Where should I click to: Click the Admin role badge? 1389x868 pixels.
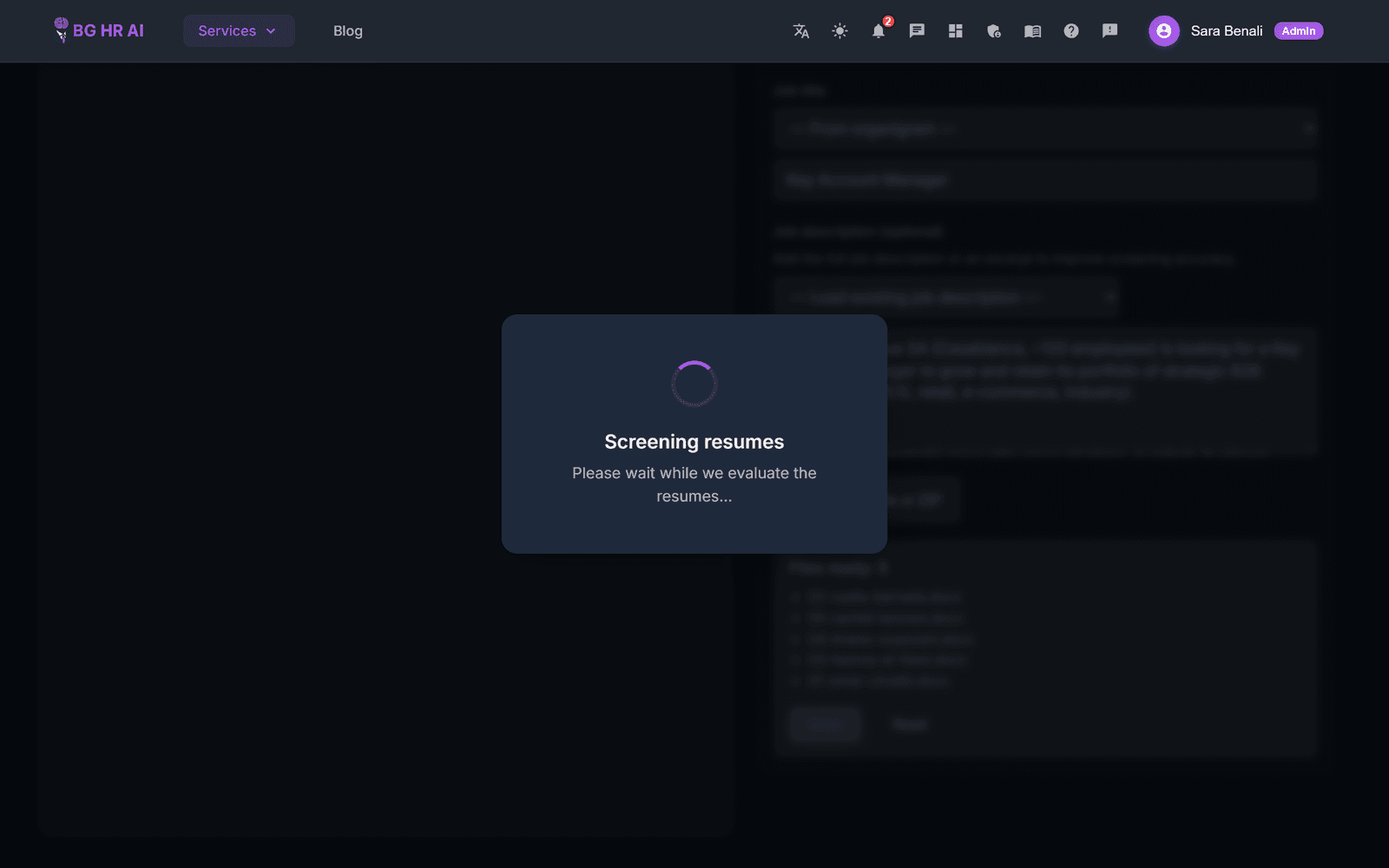point(1299,31)
